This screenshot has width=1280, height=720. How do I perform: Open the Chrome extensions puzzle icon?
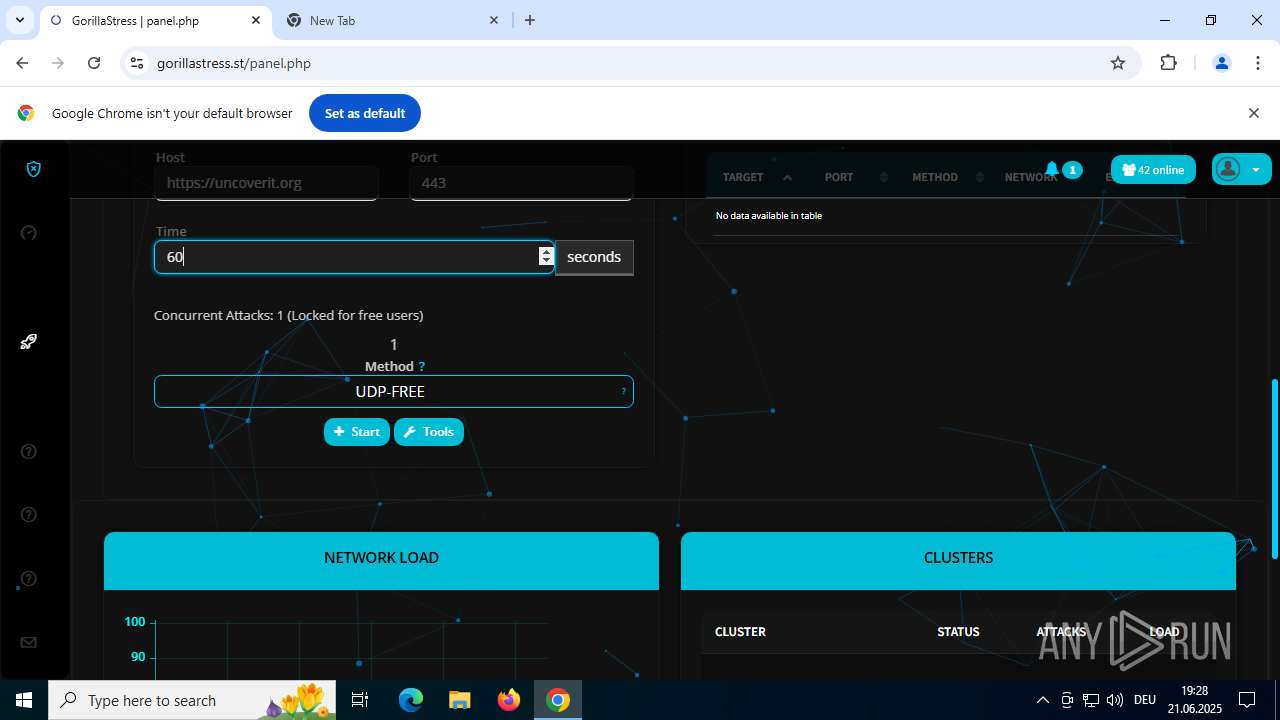(1169, 63)
